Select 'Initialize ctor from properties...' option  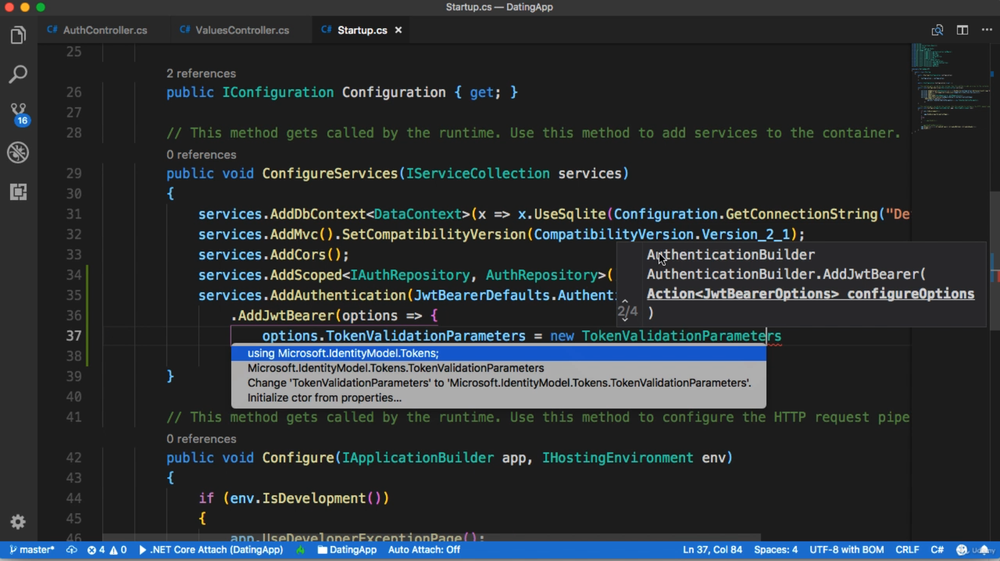tap(499, 397)
